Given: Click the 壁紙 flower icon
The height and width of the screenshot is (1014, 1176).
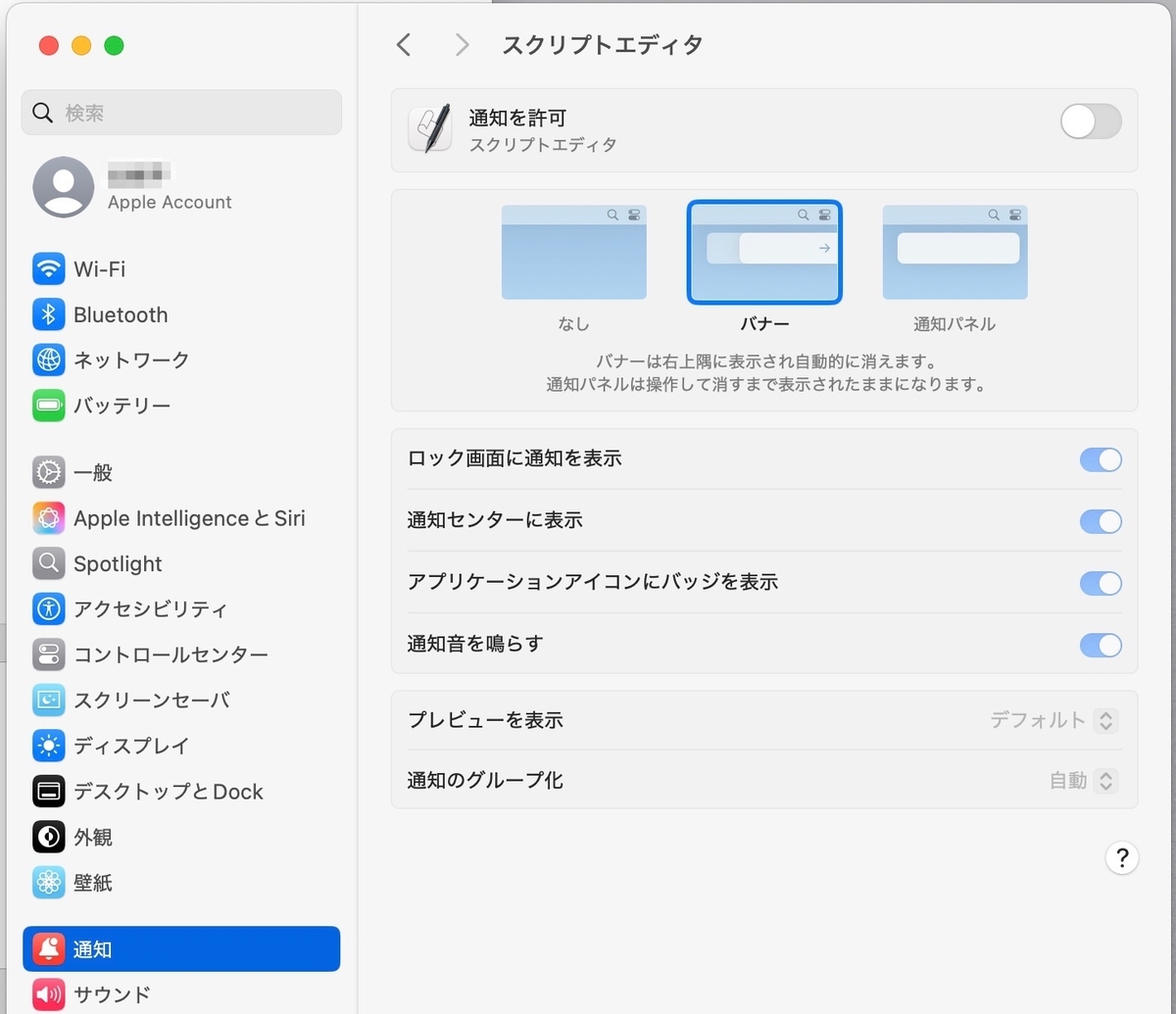Looking at the screenshot, I should pyautogui.click(x=48, y=883).
